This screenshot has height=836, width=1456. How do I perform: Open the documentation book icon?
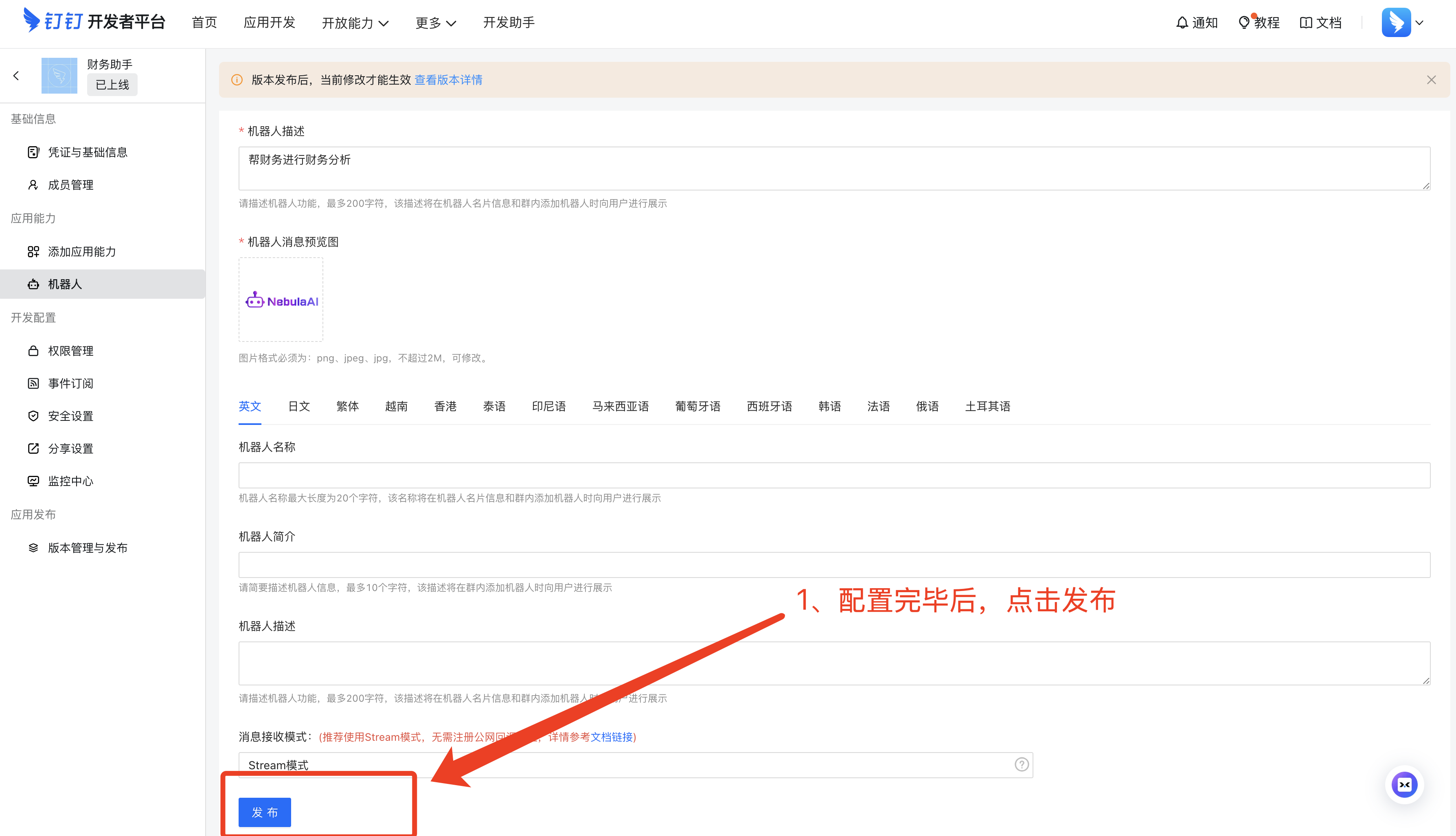point(1305,23)
